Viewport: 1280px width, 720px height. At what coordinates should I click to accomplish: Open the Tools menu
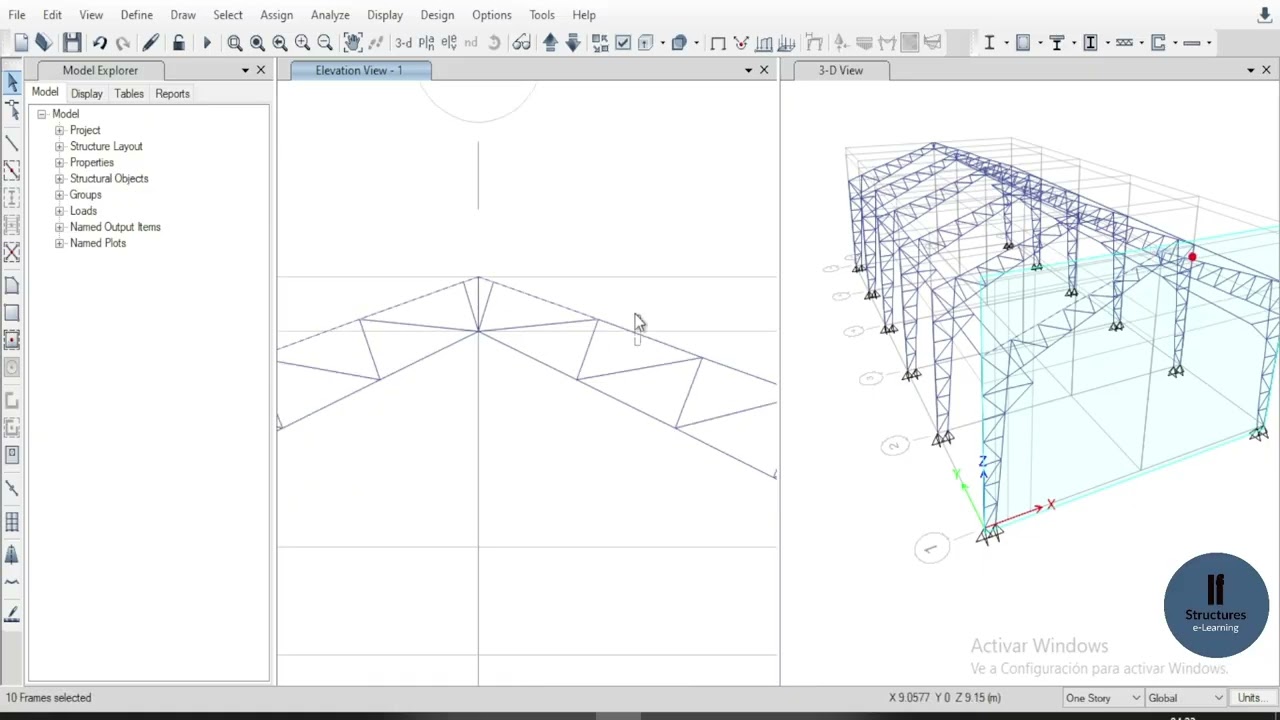click(542, 15)
